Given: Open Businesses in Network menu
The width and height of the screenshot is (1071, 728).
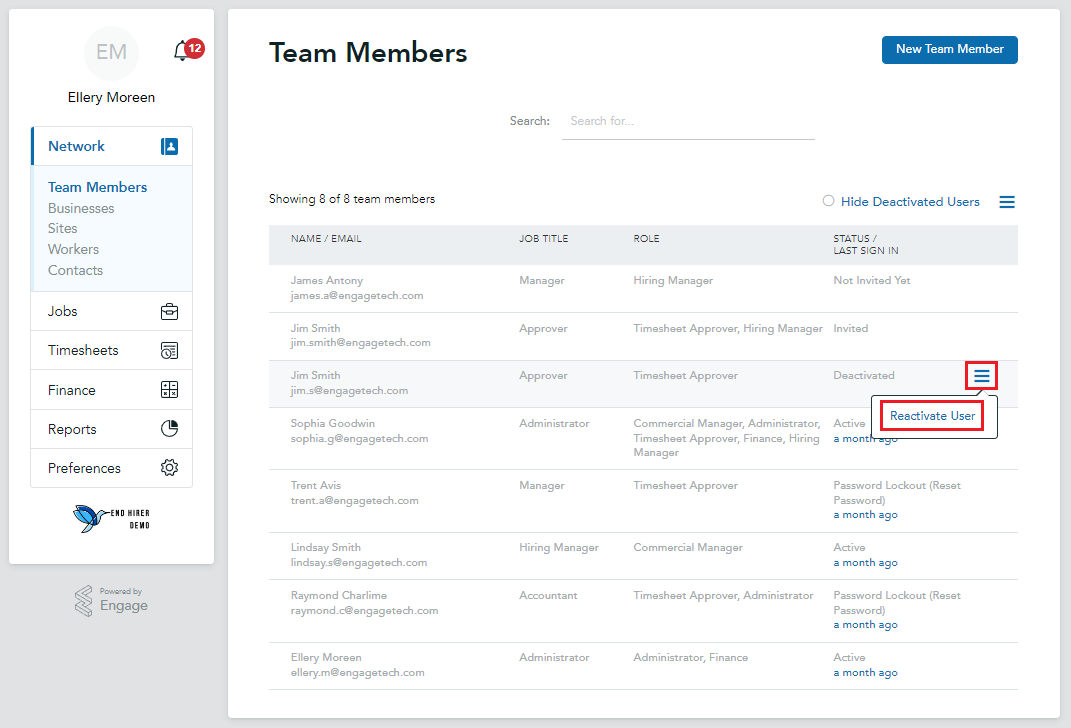Looking at the screenshot, I should coord(81,208).
